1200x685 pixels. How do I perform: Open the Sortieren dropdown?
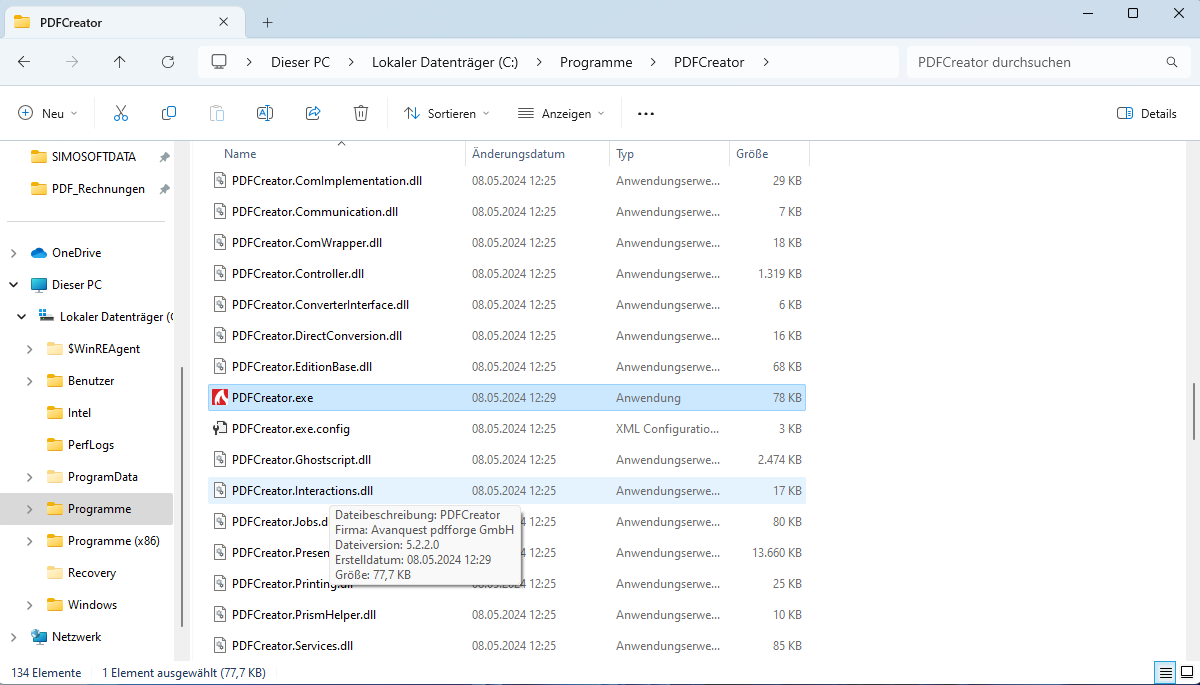pyautogui.click(x=446, y=114)
